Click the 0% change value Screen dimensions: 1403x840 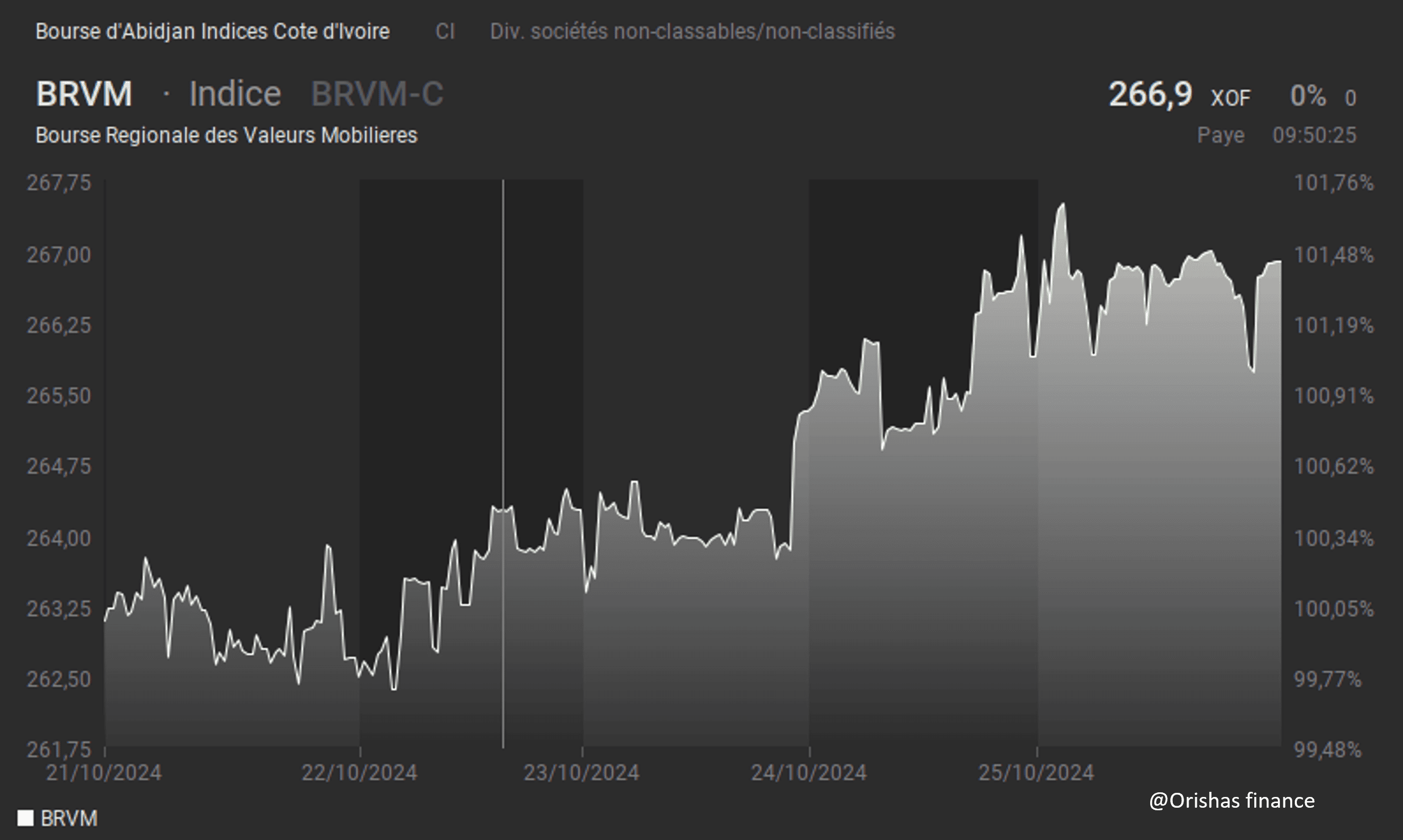[x=1308, y=96]
